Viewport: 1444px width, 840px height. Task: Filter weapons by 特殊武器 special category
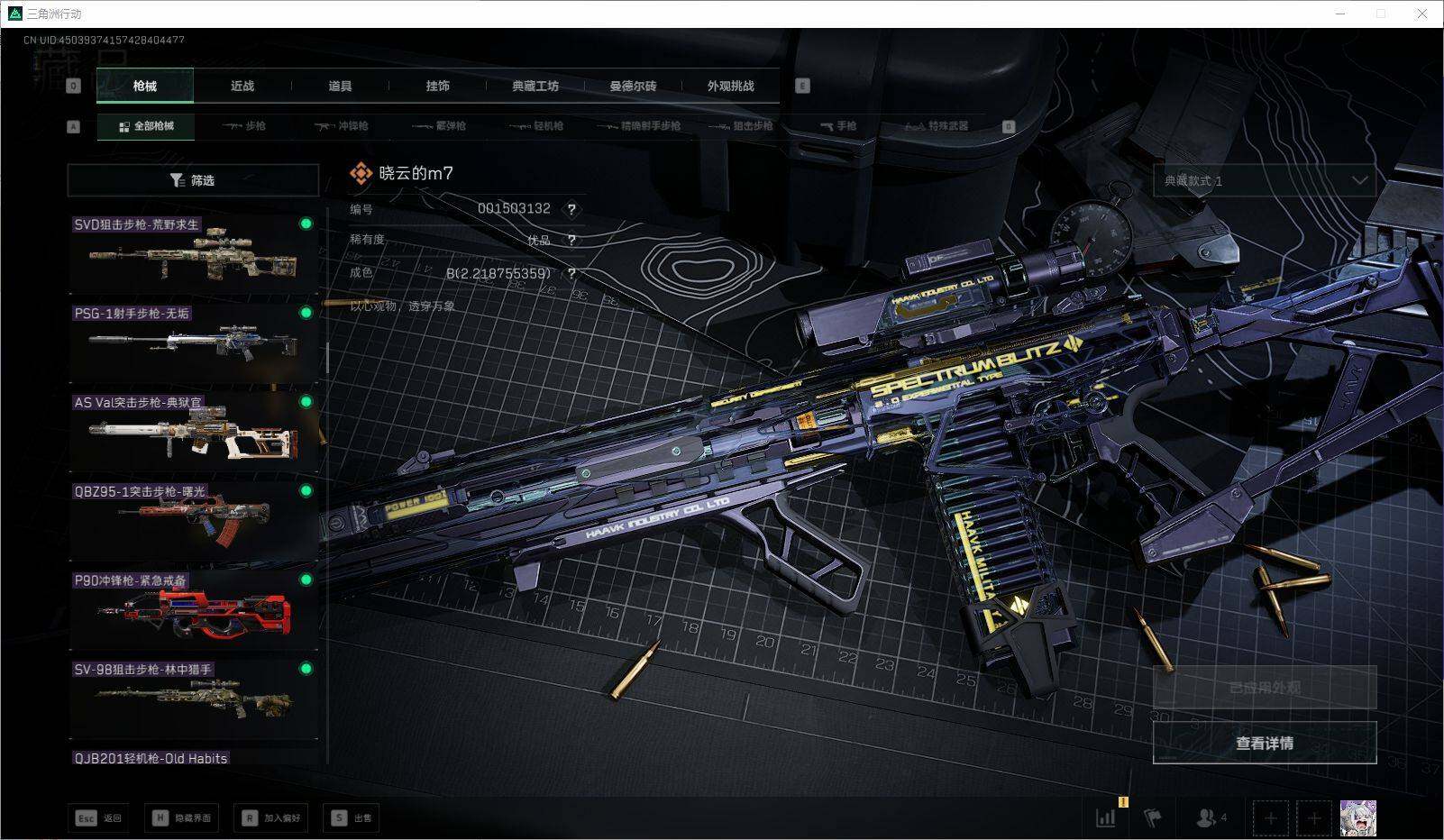pyautogui.click(x=937, y=126)
